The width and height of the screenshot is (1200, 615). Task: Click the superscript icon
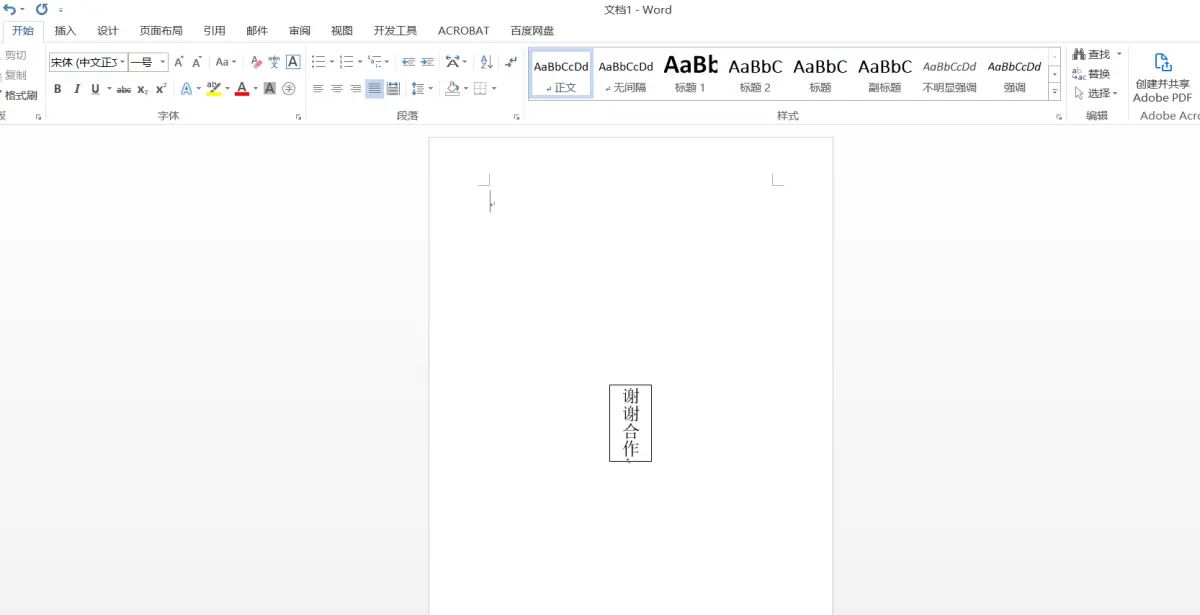click(160, 88)
